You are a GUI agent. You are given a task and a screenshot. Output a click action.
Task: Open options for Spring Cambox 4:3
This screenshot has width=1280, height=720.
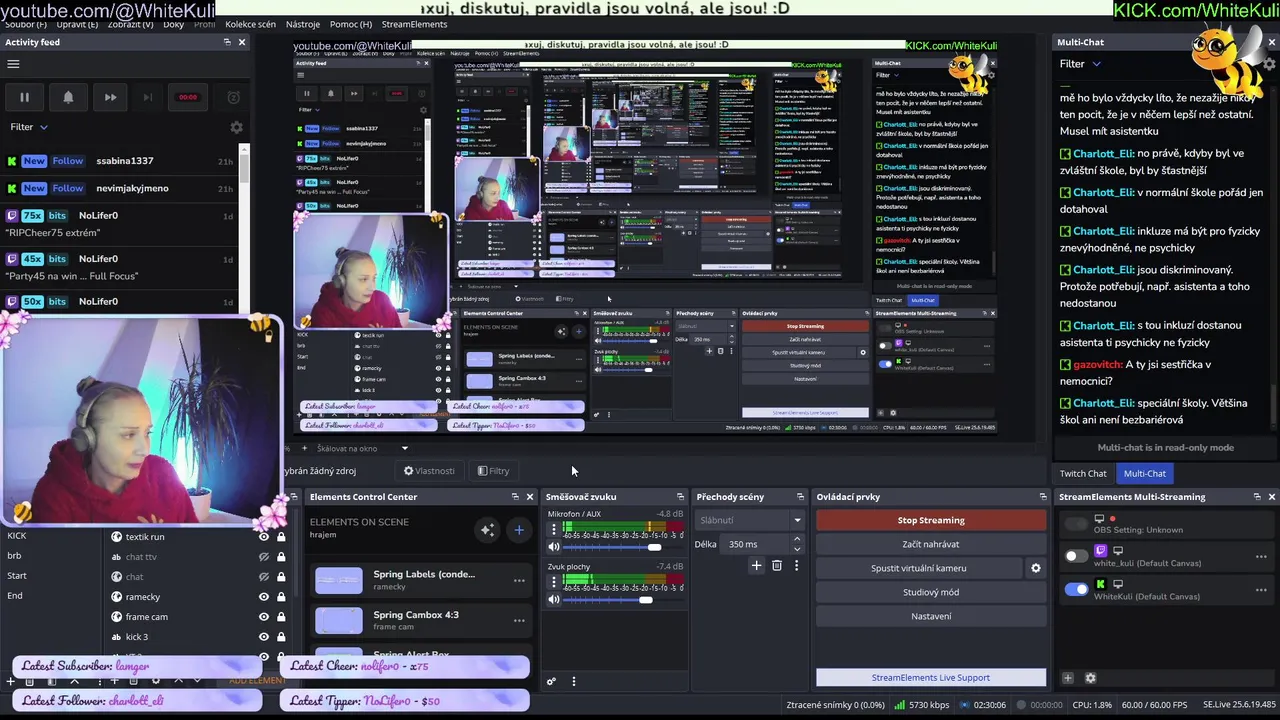519,621
